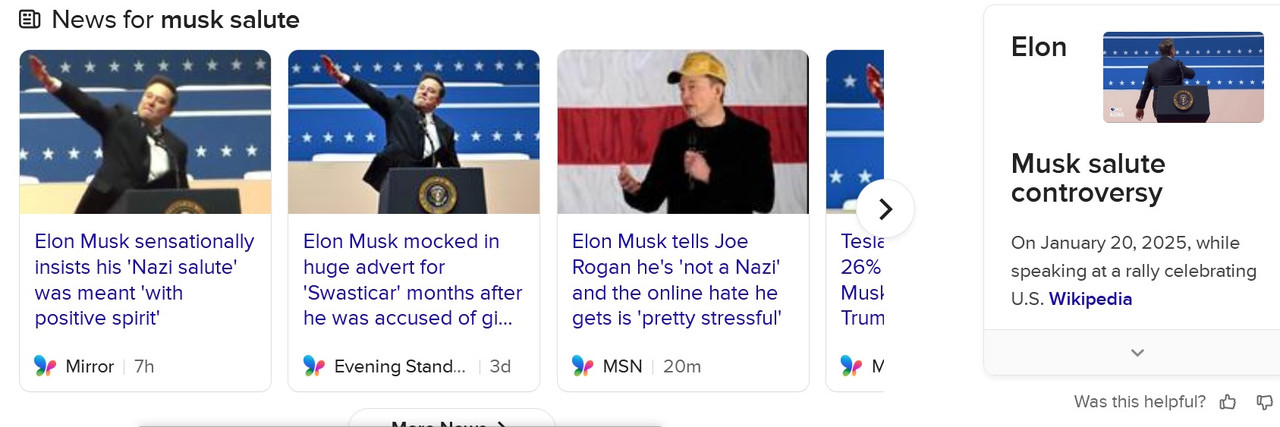Expand the Musk salute controversy panel chevron

pyautogui.click(x=1137, y=352)
